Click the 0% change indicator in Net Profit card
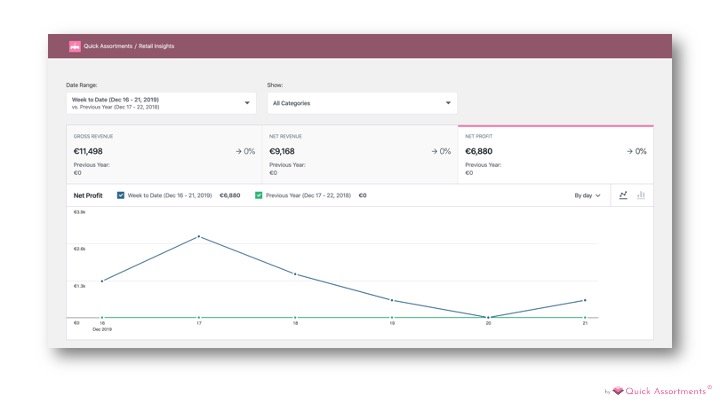The image size is (720, 405). pyautogui.click(x=636, y=151)
